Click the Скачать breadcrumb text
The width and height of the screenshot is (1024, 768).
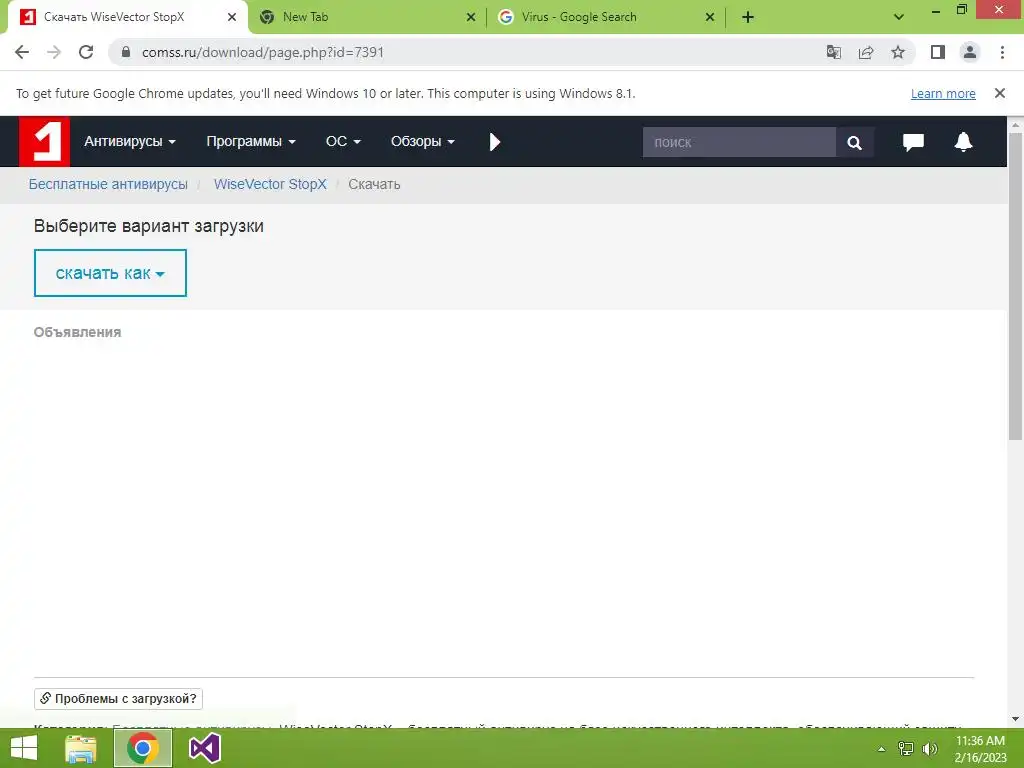click(x=374, y=184)
